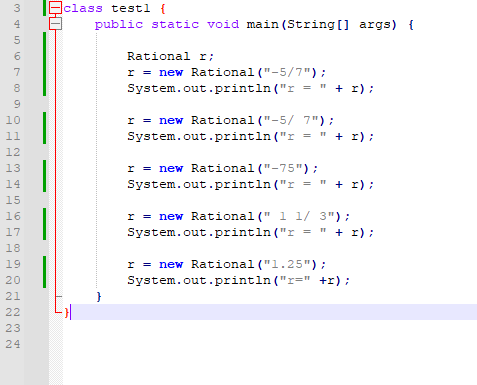Click line number 19 in the gutter
This screenshot has width=477, height=385.
[x=13, y=264]
